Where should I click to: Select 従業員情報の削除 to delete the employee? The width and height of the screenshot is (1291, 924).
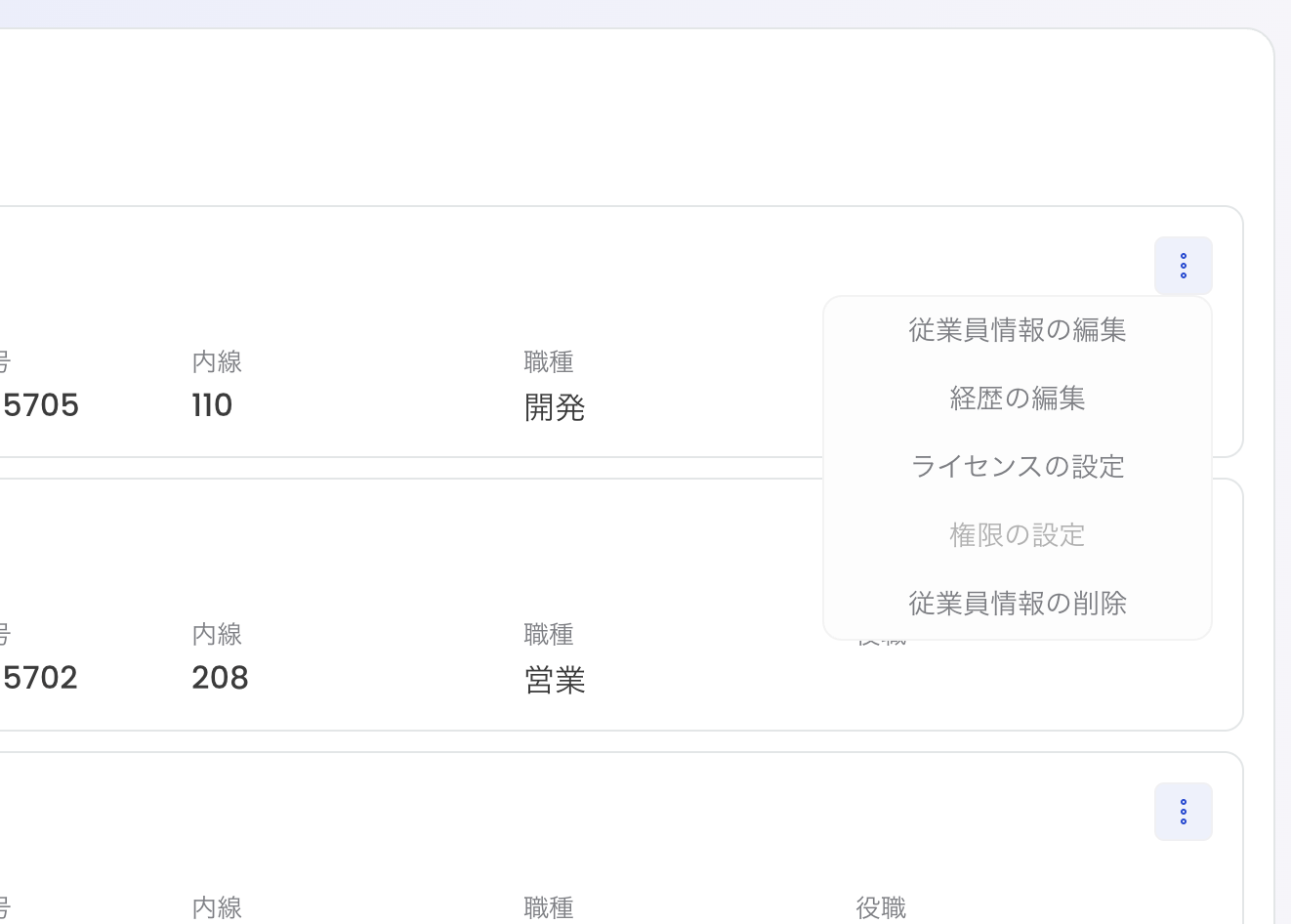1017,603
